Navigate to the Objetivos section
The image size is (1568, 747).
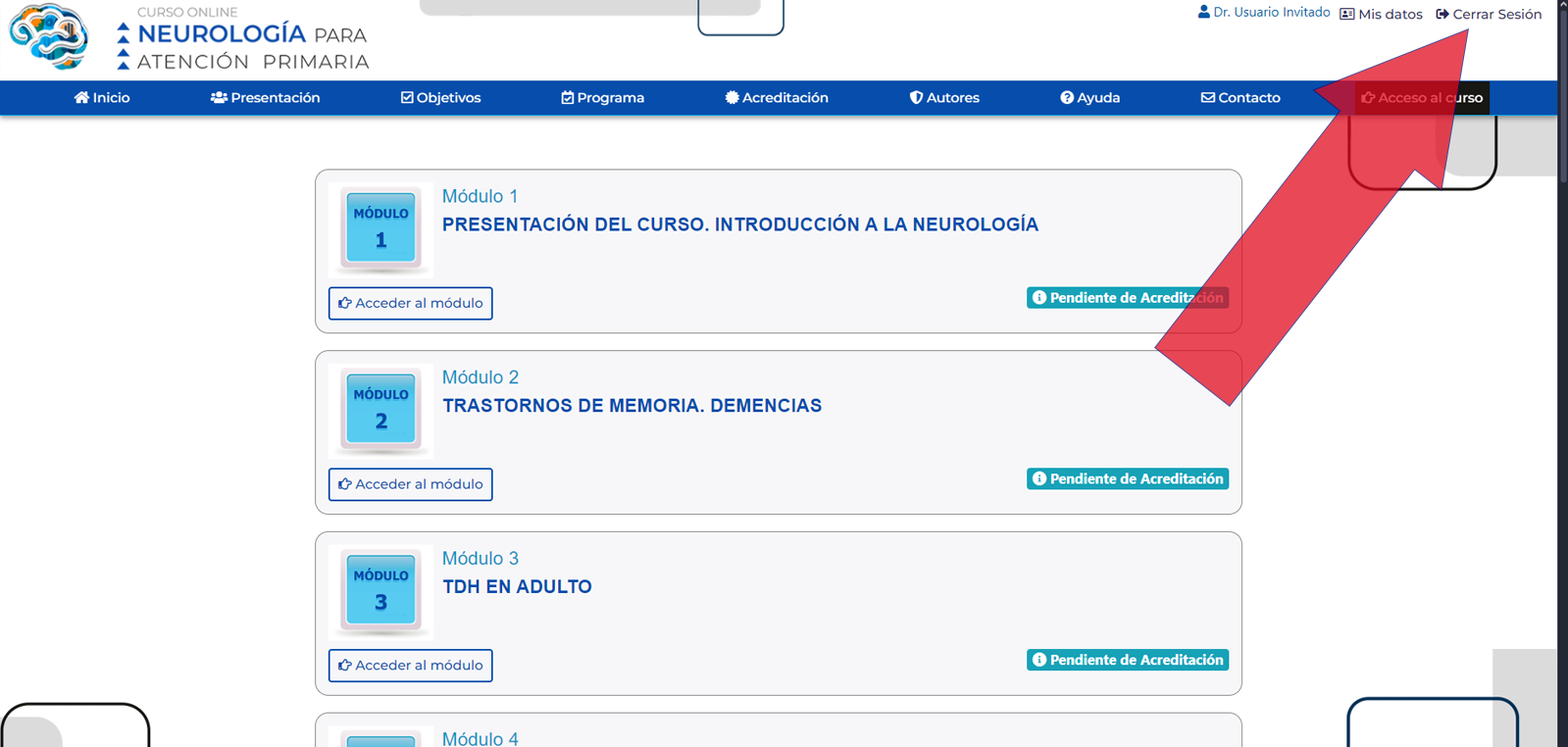[440, 98]
